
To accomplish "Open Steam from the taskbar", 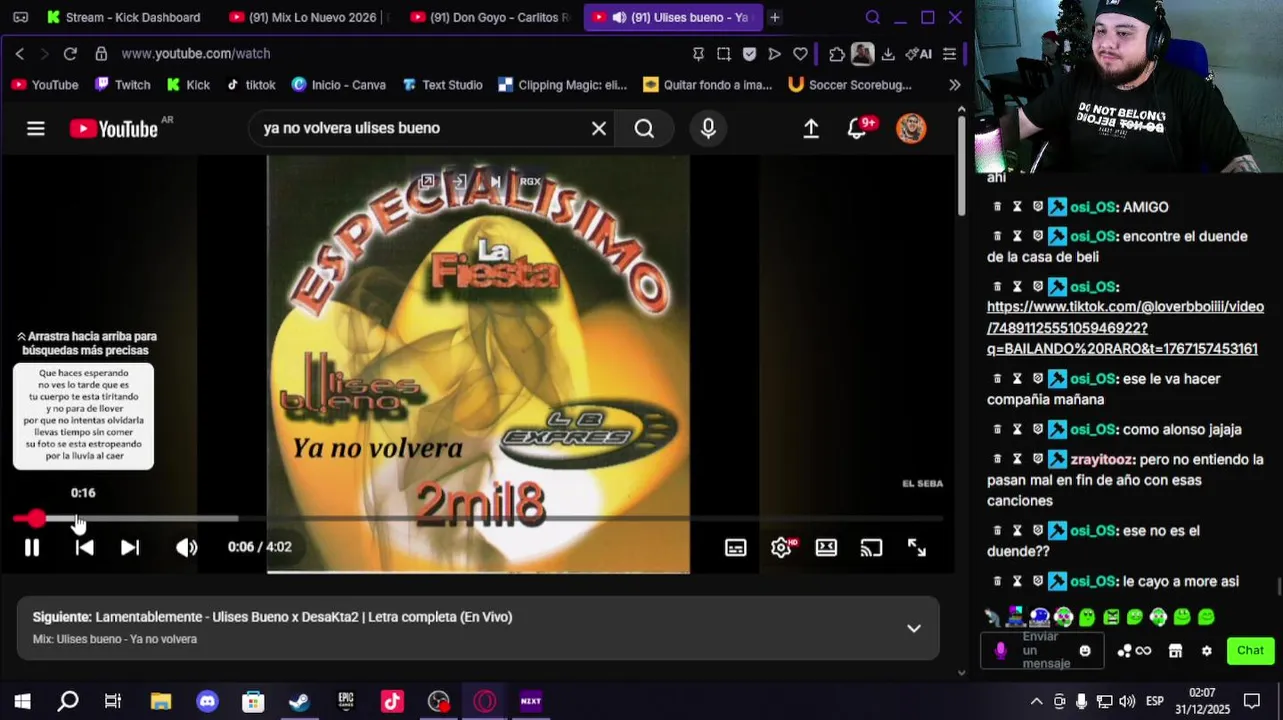I will point(299,701).
